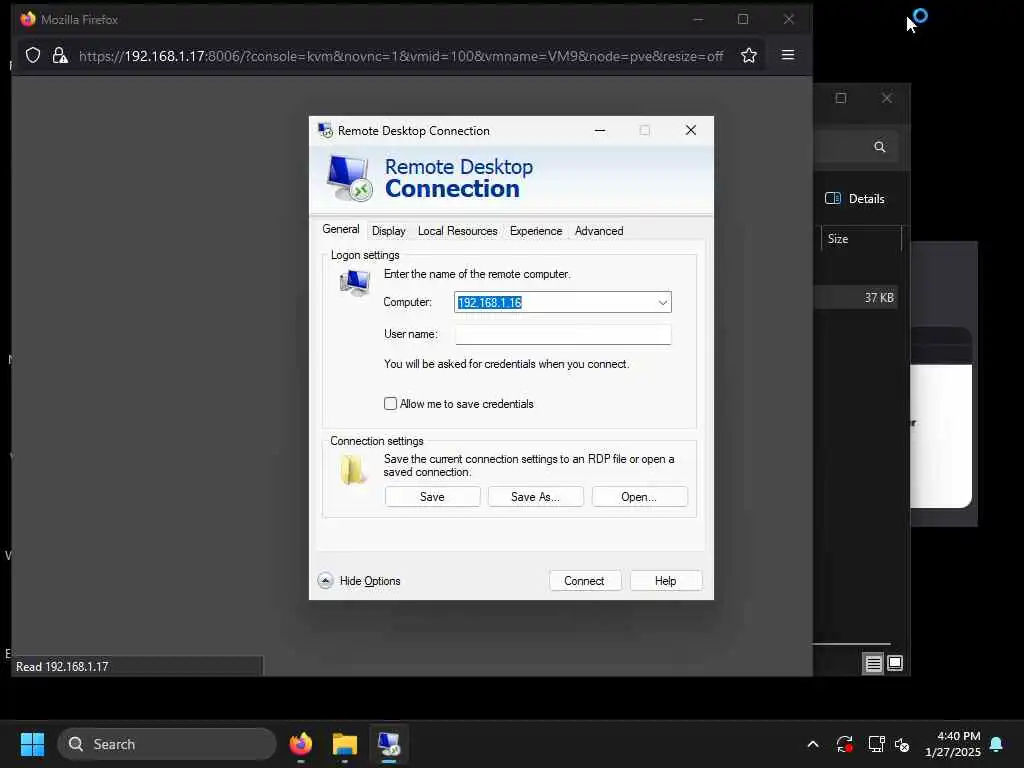Click the Connect button
Screen dimensions: 1024x768
[x=584, y=581]
